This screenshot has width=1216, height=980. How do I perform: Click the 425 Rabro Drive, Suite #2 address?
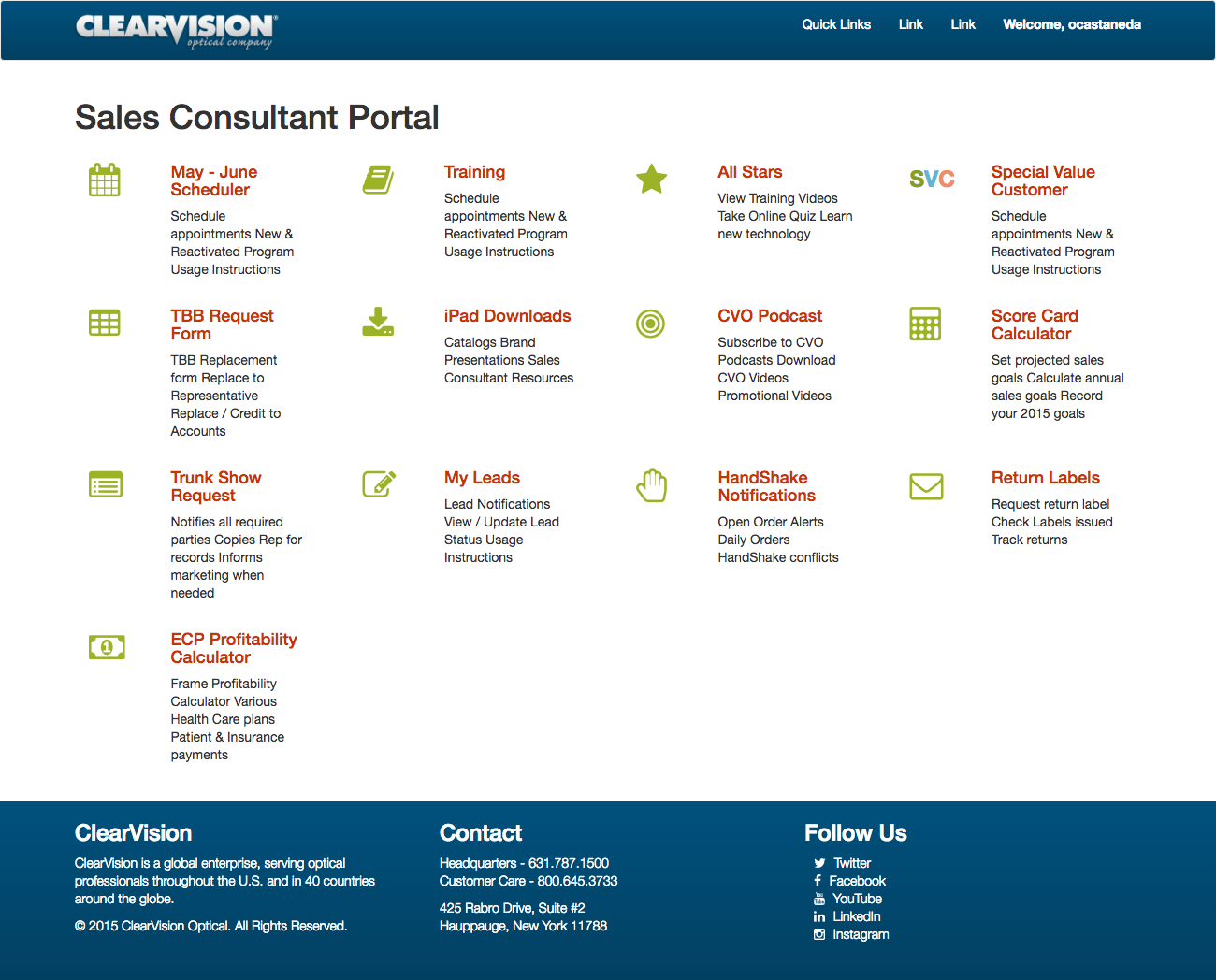tap(513, 908)
